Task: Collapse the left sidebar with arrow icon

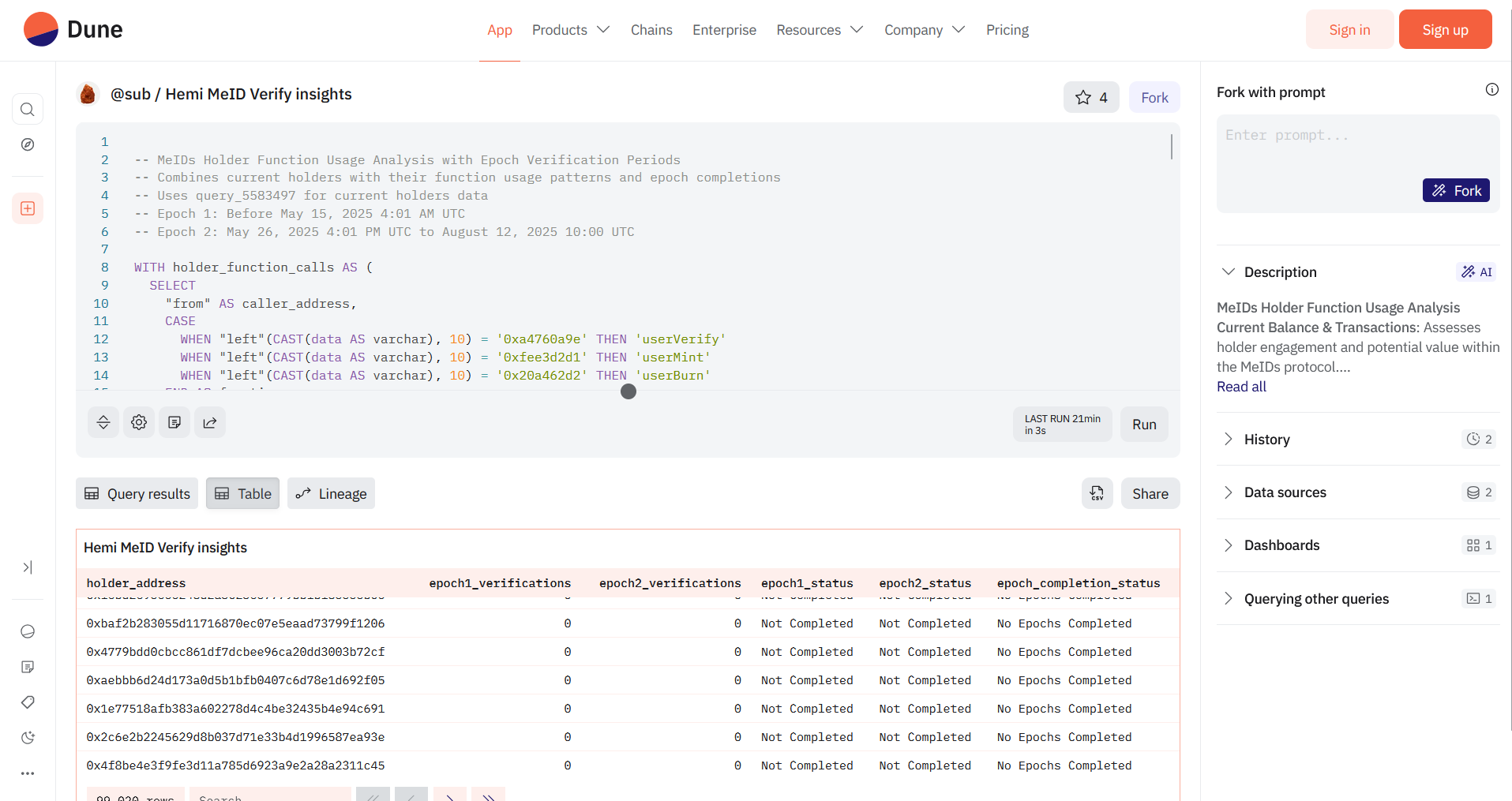Action: tap(28, 567)
